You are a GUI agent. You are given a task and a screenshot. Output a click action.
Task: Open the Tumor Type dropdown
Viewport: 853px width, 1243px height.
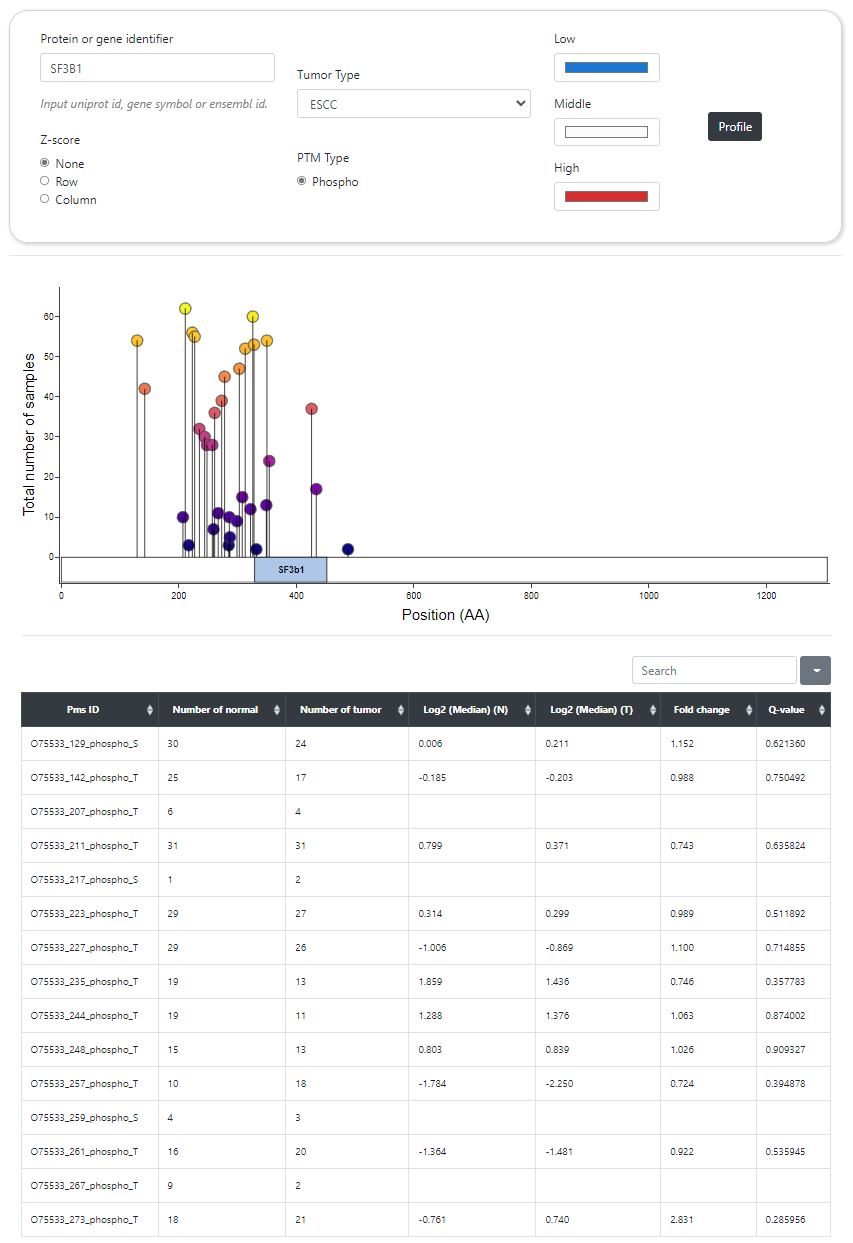[413, 103]
